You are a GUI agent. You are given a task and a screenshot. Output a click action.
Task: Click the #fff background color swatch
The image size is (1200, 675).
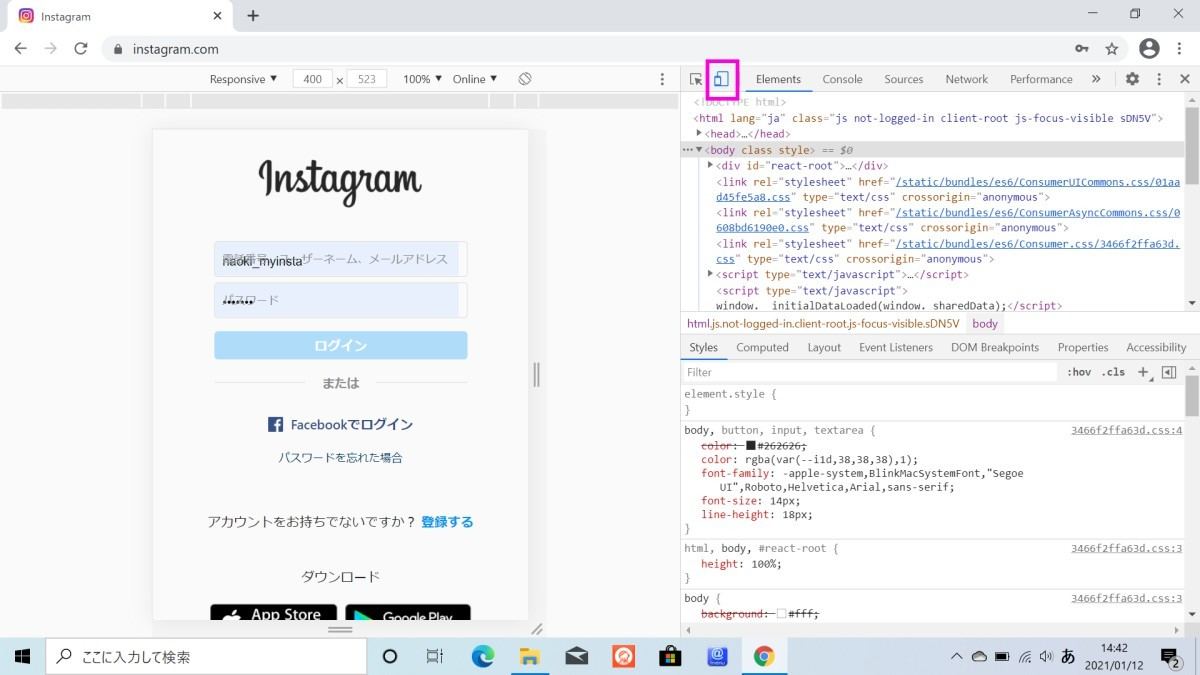pyautogui.click(x=782, y=613)
